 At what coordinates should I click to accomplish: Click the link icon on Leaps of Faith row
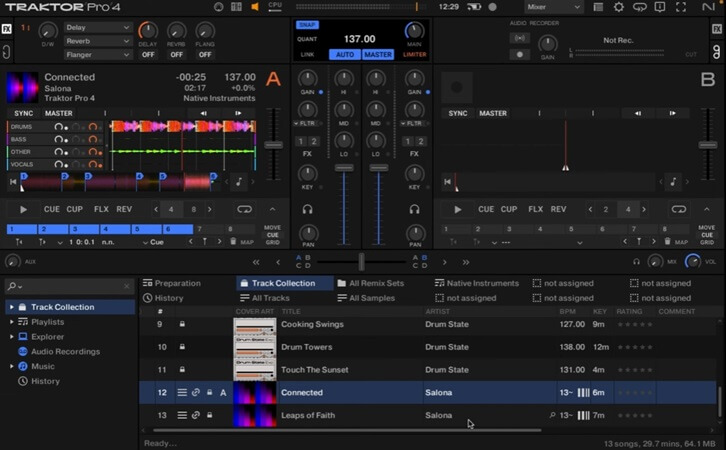click(196, 415)
